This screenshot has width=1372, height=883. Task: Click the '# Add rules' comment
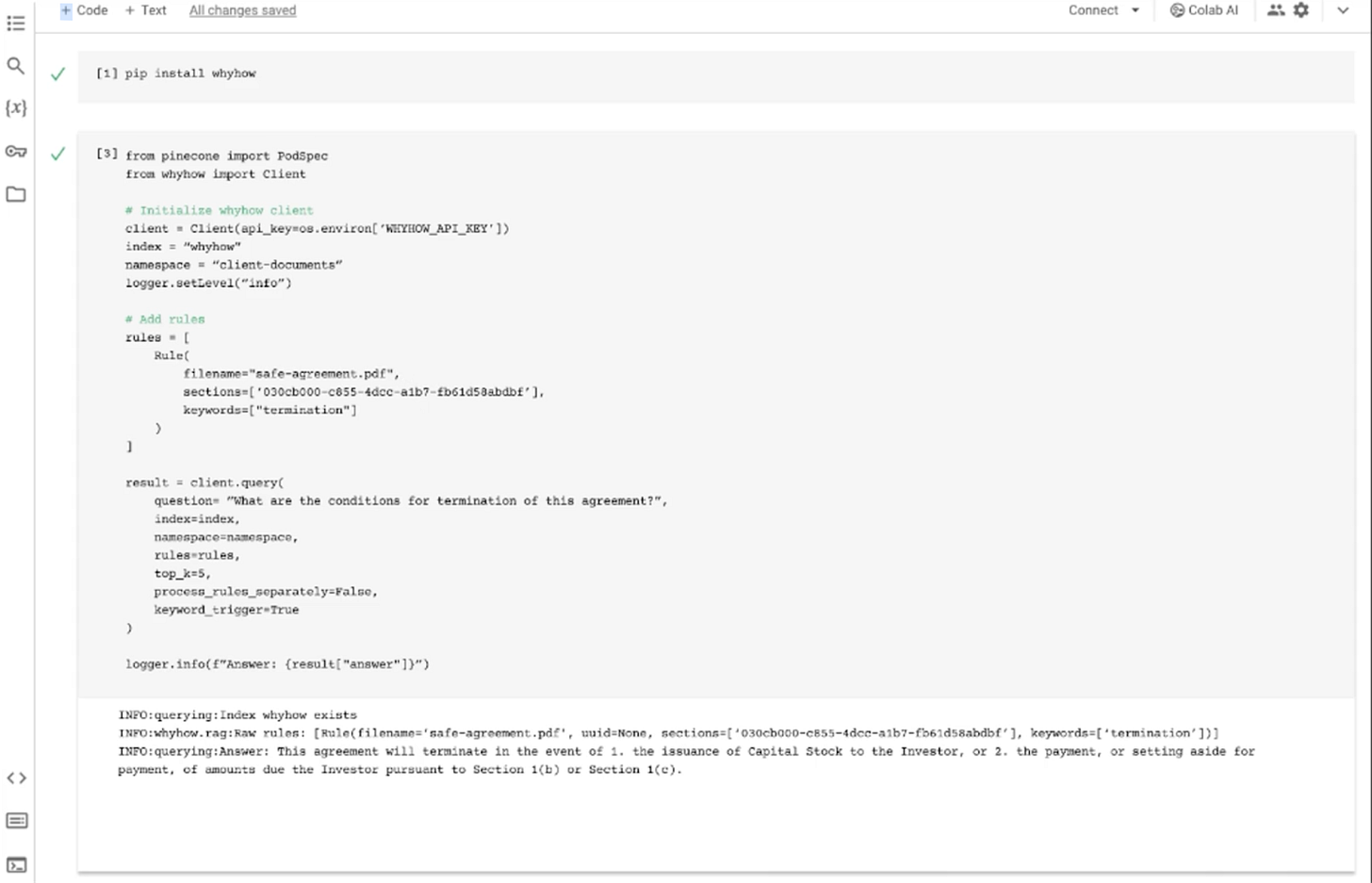165,319
